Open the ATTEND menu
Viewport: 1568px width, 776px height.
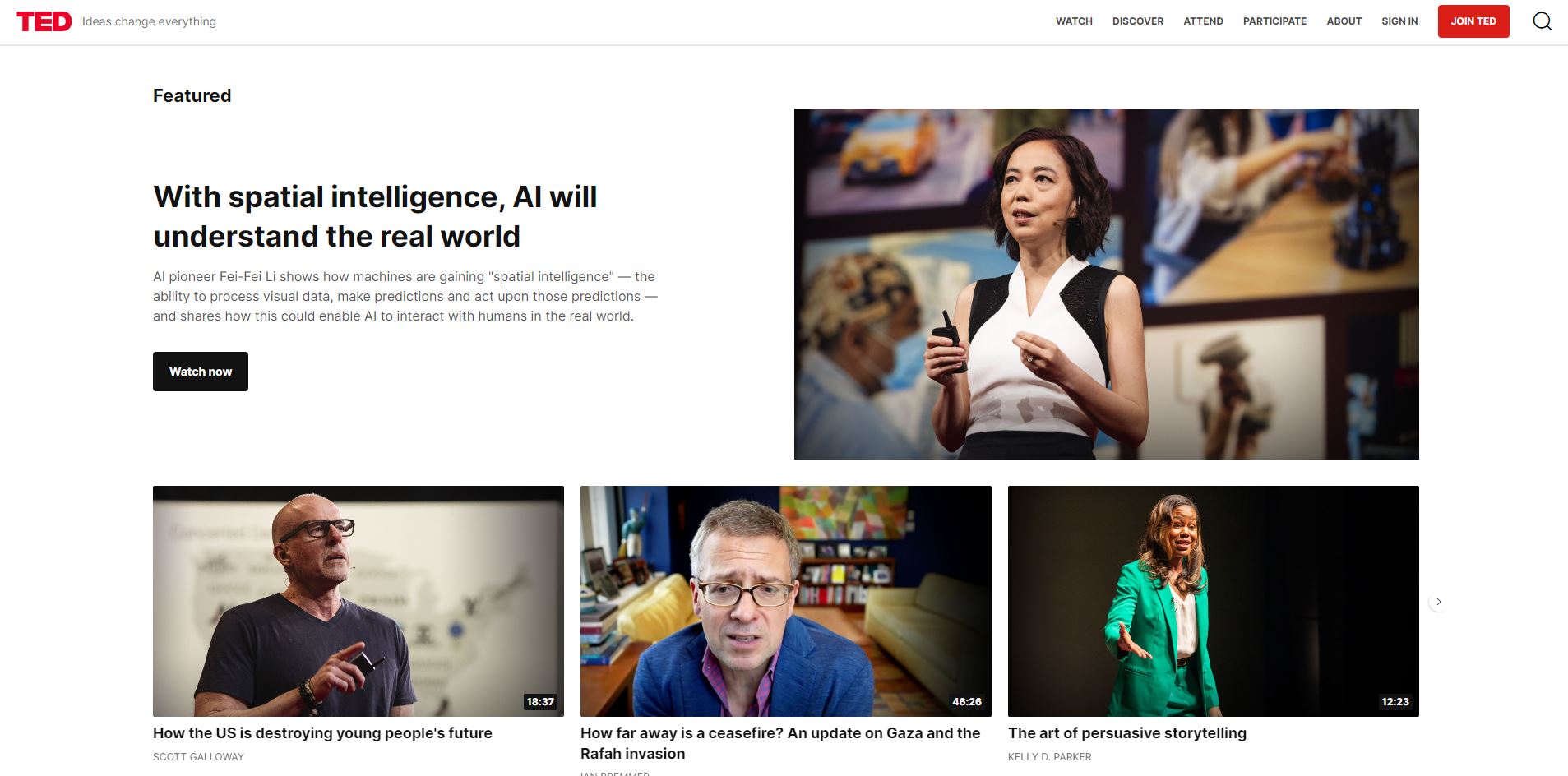coord(1203,21)
